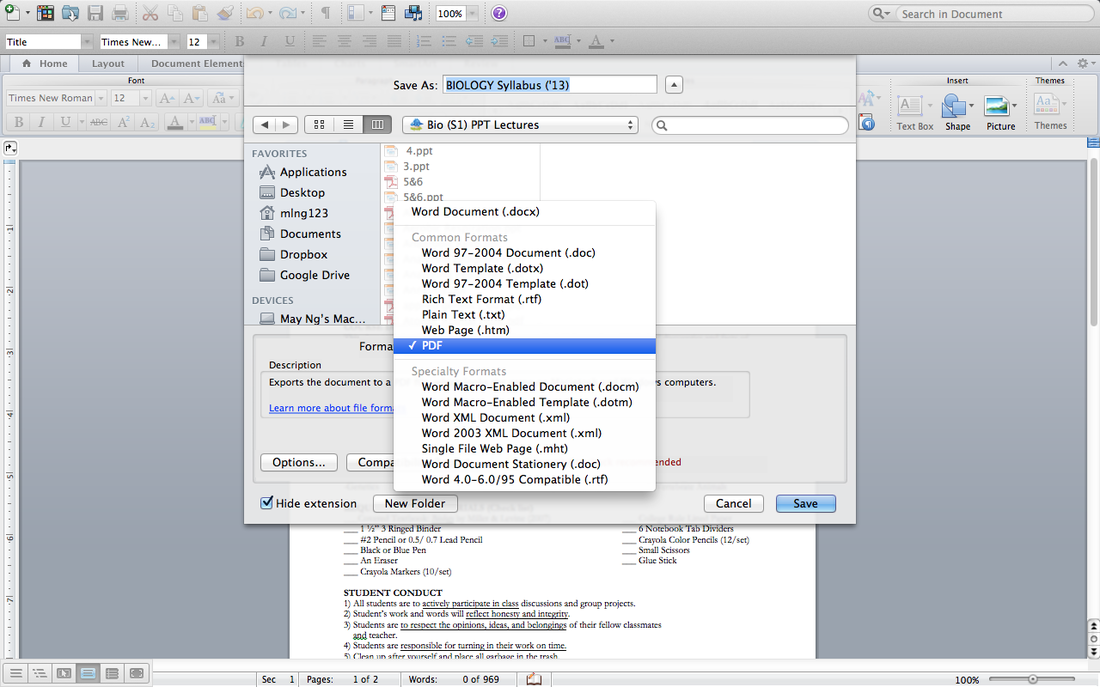The image size is (1100, 687).
Task: Click the Save As filename field
Action: point(550,85)
